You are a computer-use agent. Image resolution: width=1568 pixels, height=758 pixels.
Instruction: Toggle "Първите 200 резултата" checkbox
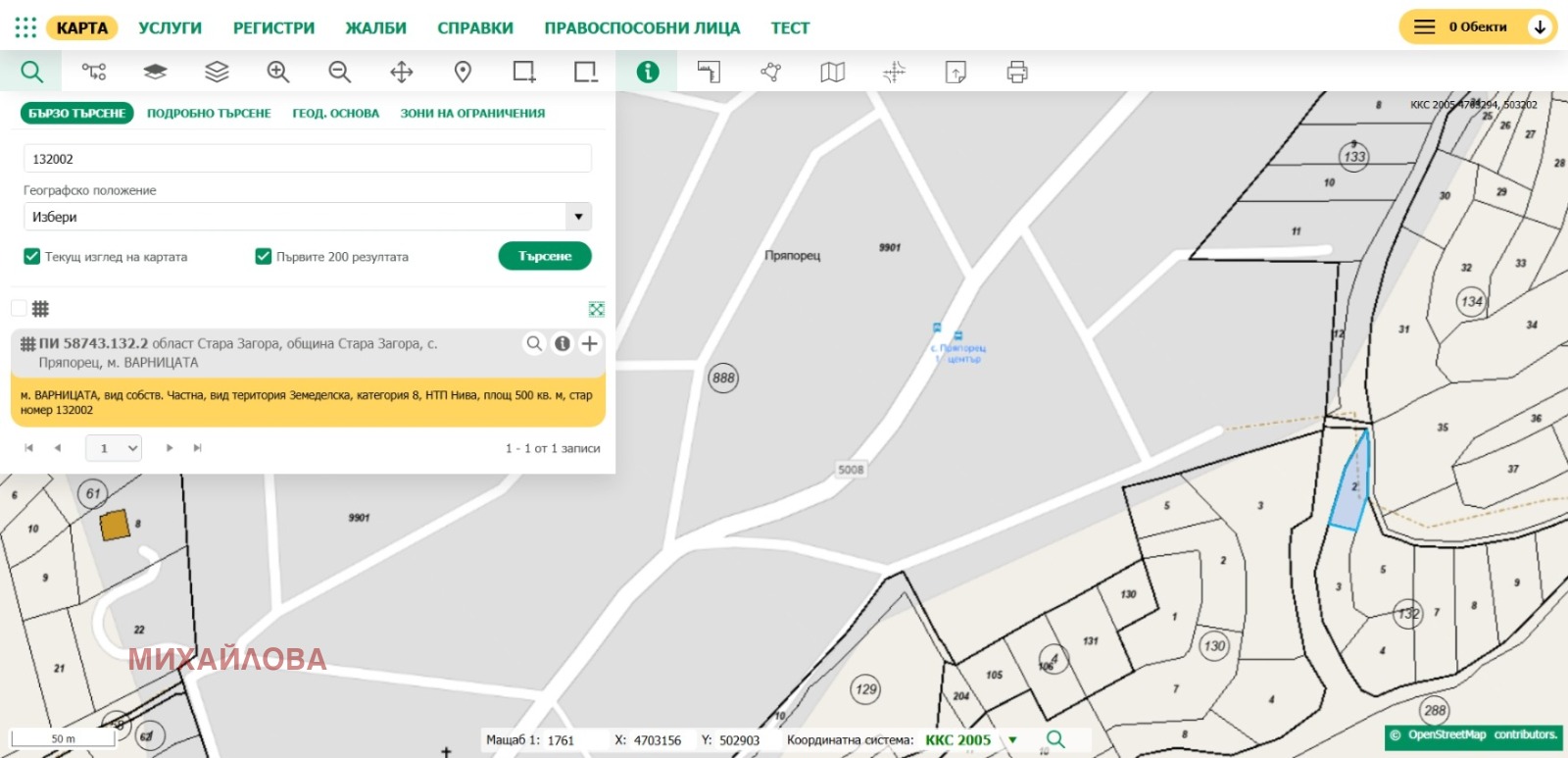coord(263,256)
